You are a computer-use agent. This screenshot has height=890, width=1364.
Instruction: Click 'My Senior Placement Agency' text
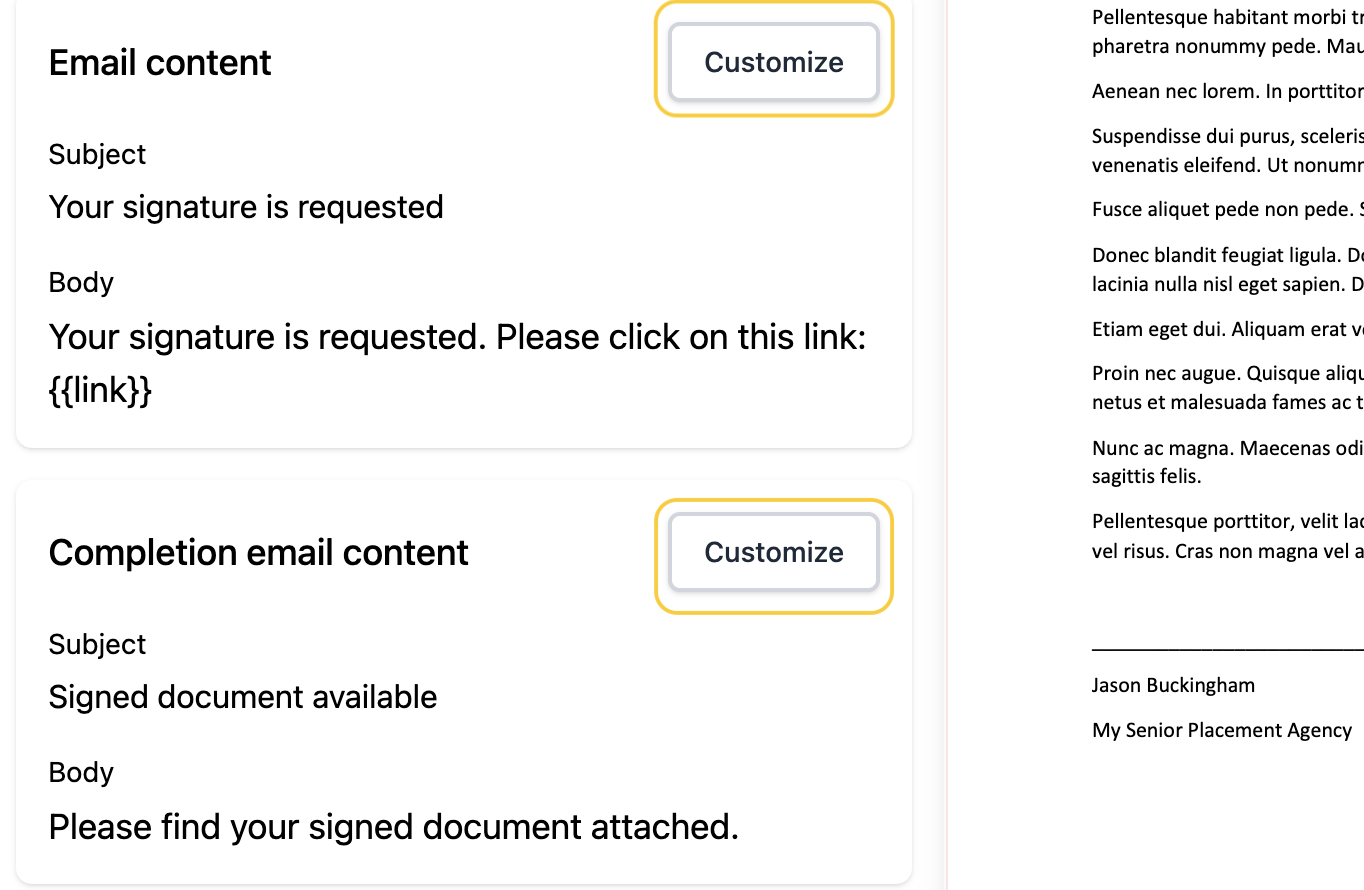pos(1222,730)
